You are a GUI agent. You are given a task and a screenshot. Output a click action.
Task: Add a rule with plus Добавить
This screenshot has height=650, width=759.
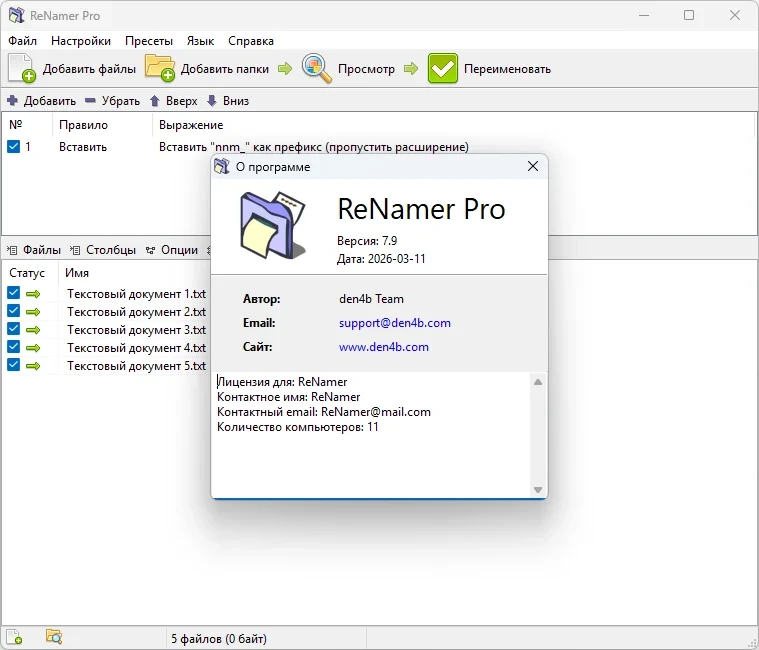41,101
